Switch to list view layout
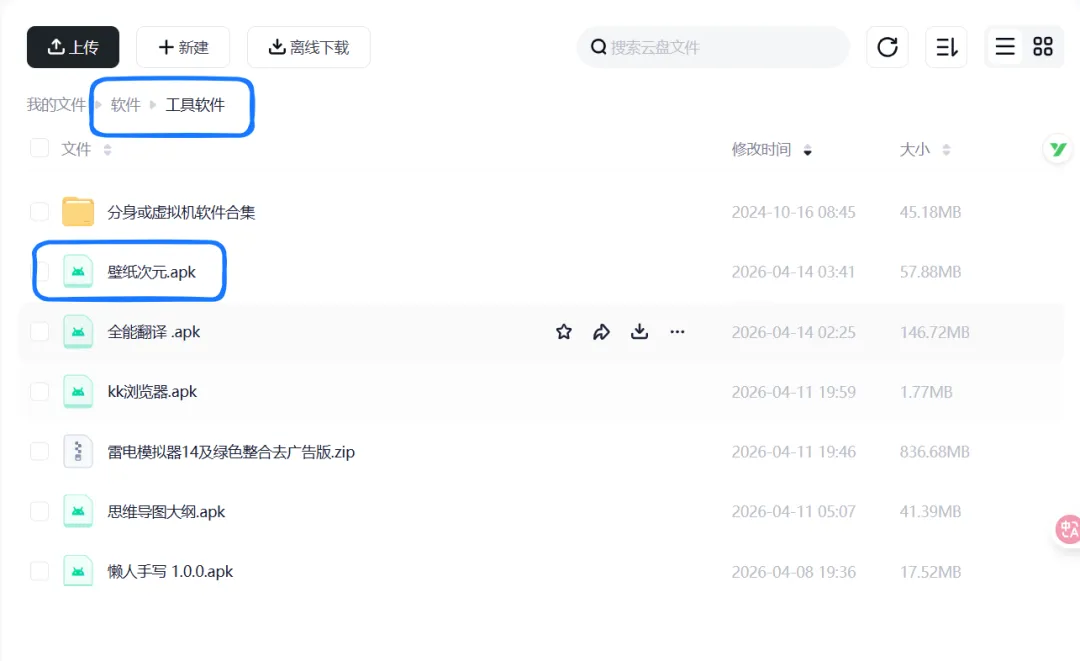This screenshot has width=1080, height=661. pos(1005,47)
